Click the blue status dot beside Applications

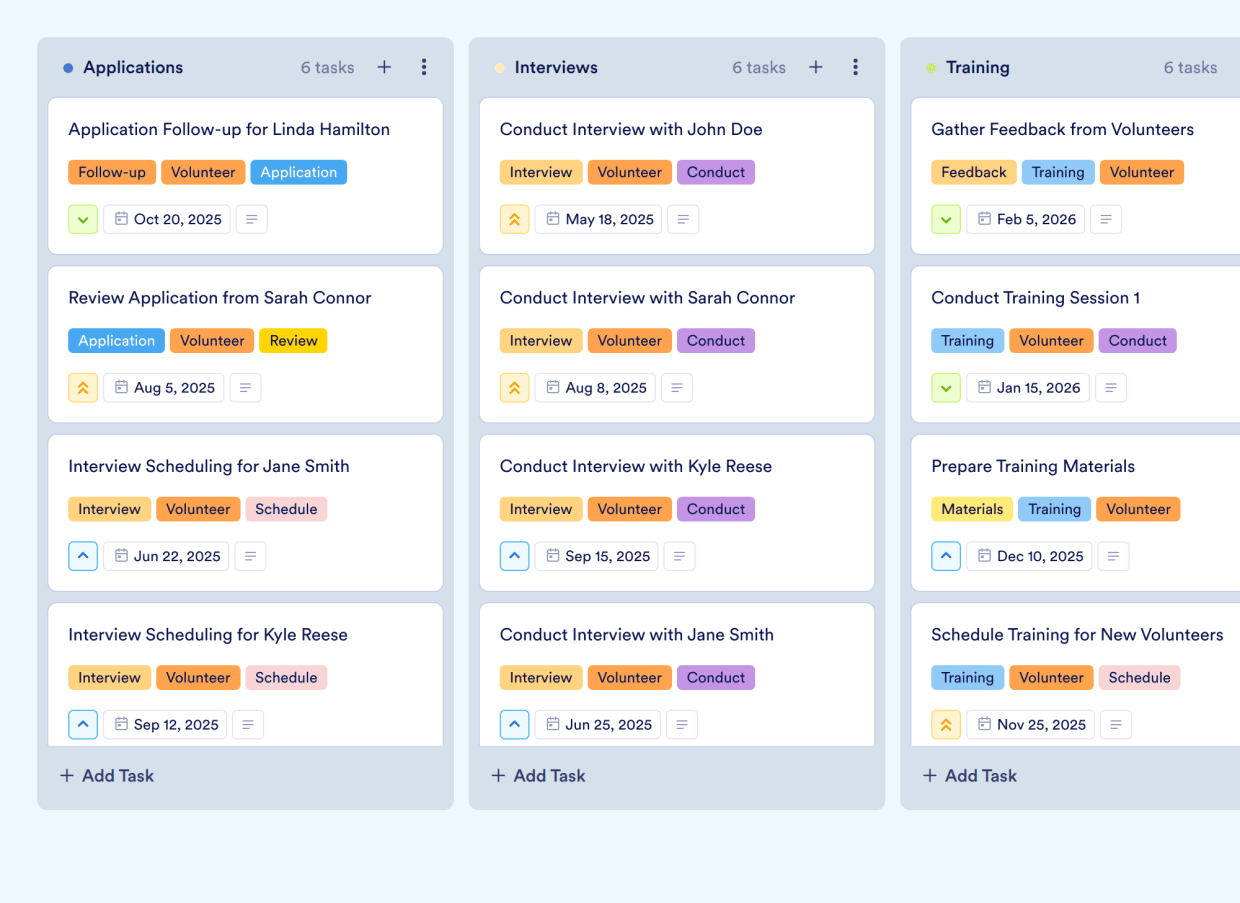68,67
